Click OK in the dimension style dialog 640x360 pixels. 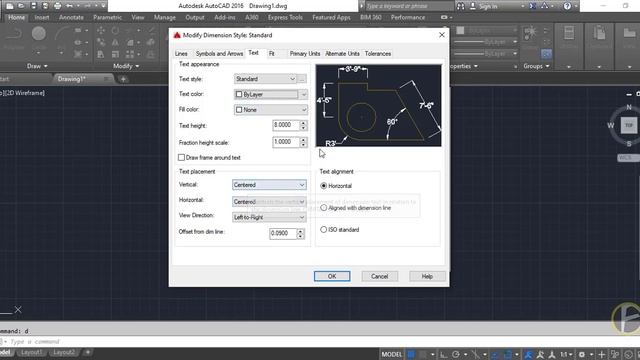[x=332, y=276]
